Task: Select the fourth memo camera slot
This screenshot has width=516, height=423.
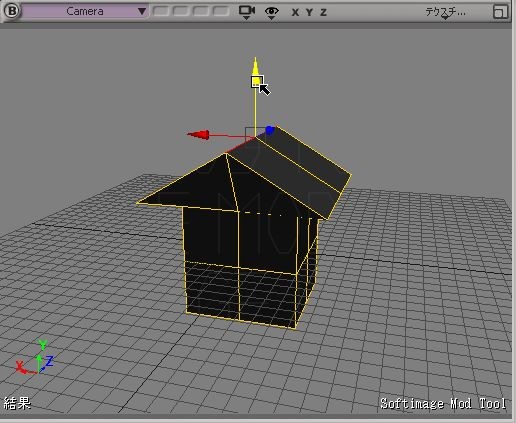Action: [221, 11]
